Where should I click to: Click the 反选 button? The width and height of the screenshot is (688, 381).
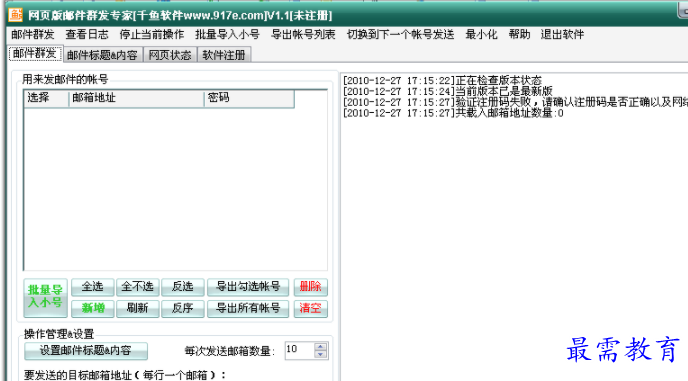click(x=183, y=287)
